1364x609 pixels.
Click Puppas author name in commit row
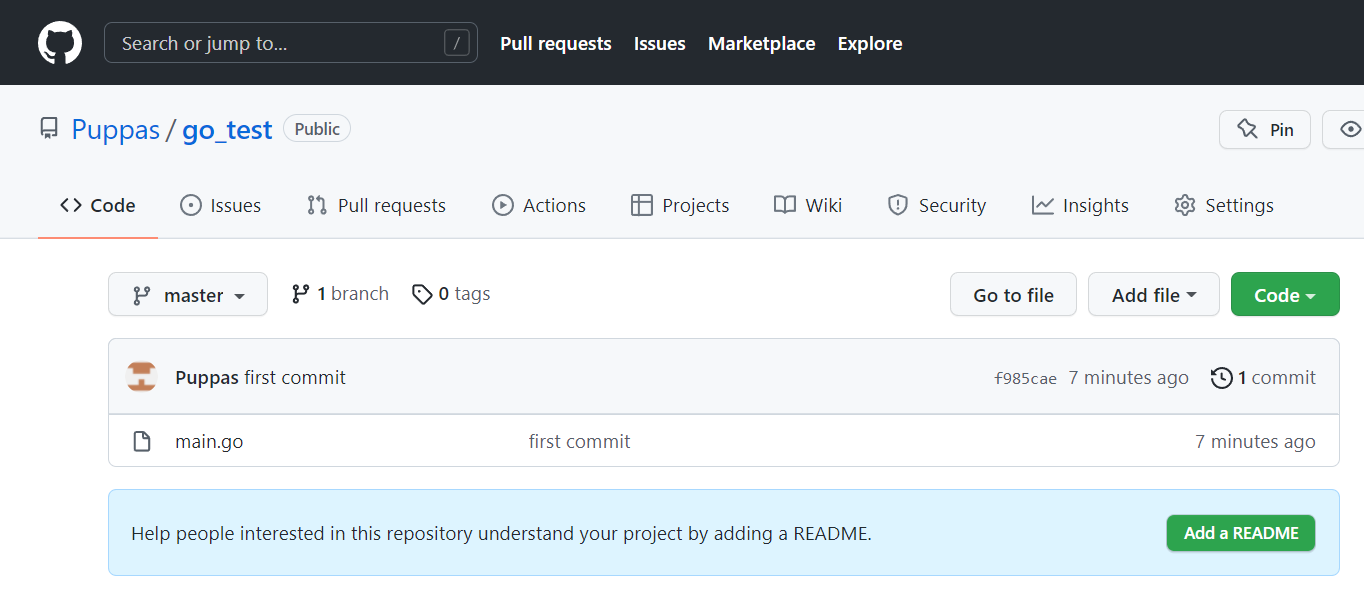click(x=207, y=378)
